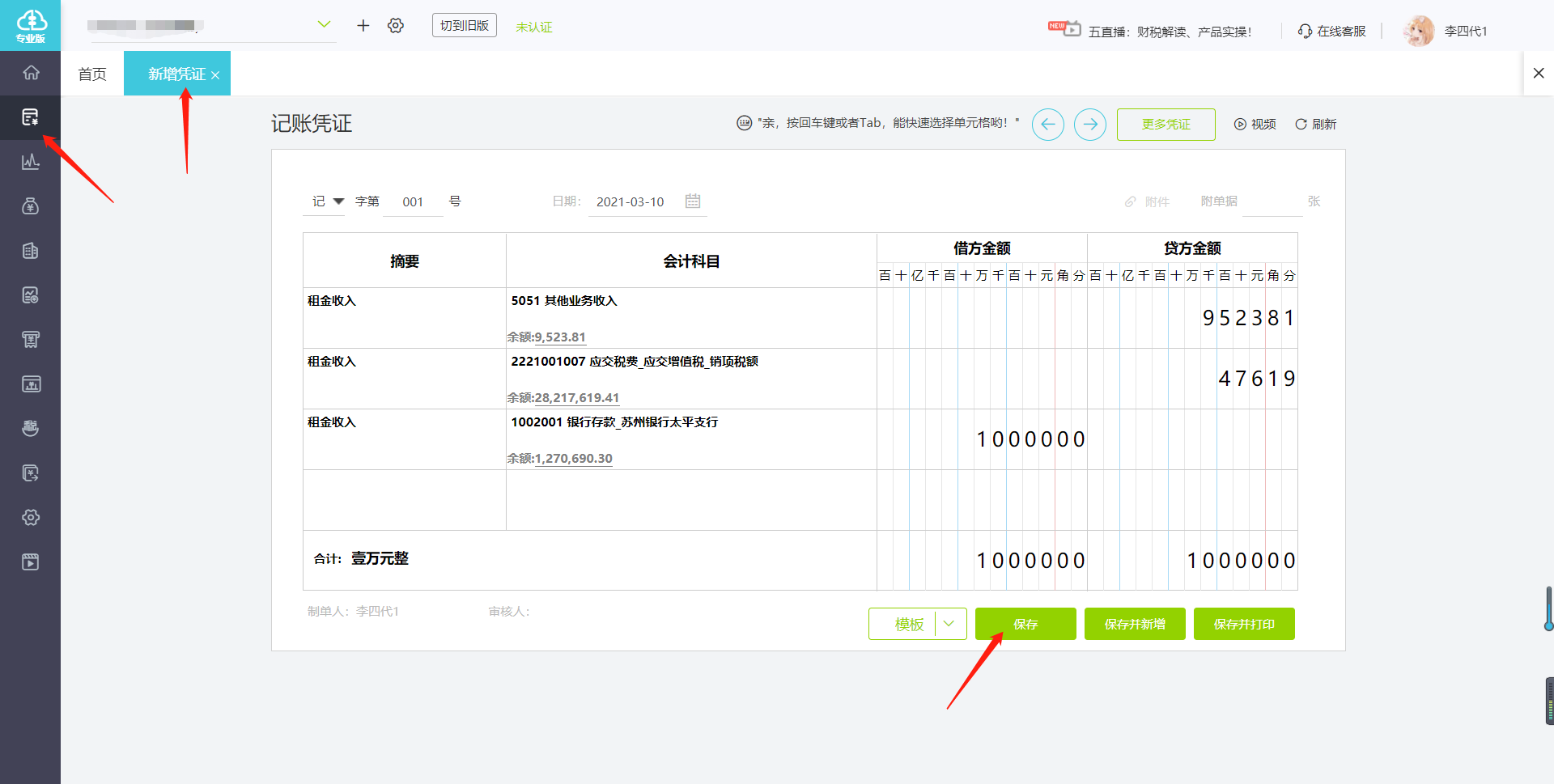
Task: Close the 新增凭证 tab
Action: click(x=215, y=75)
